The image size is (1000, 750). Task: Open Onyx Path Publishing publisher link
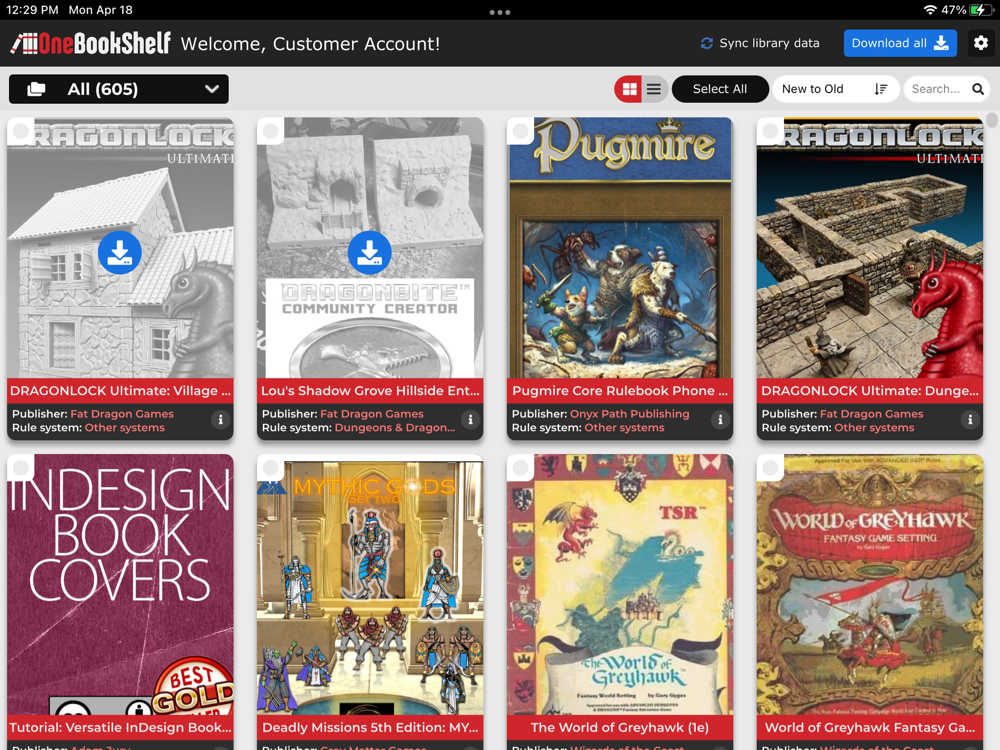pyautogui.click(x=629, y=414)
